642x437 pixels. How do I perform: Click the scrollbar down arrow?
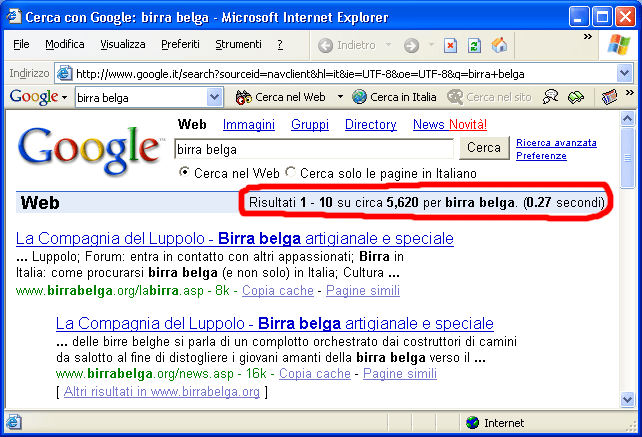627,399
